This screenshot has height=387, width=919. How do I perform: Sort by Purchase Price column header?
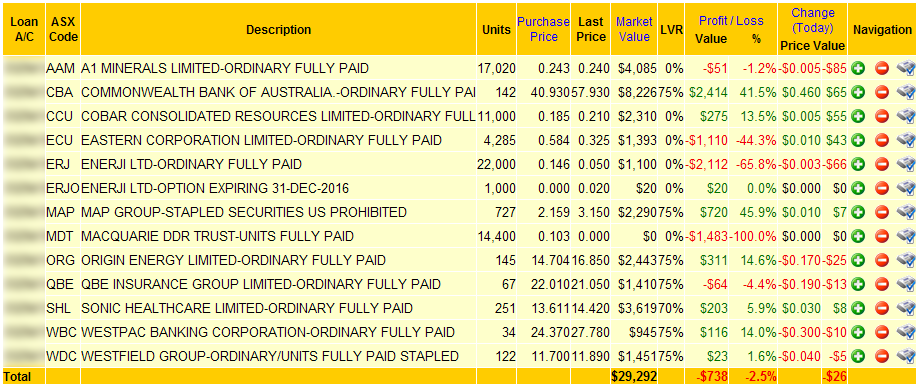(x=543, y=29)
